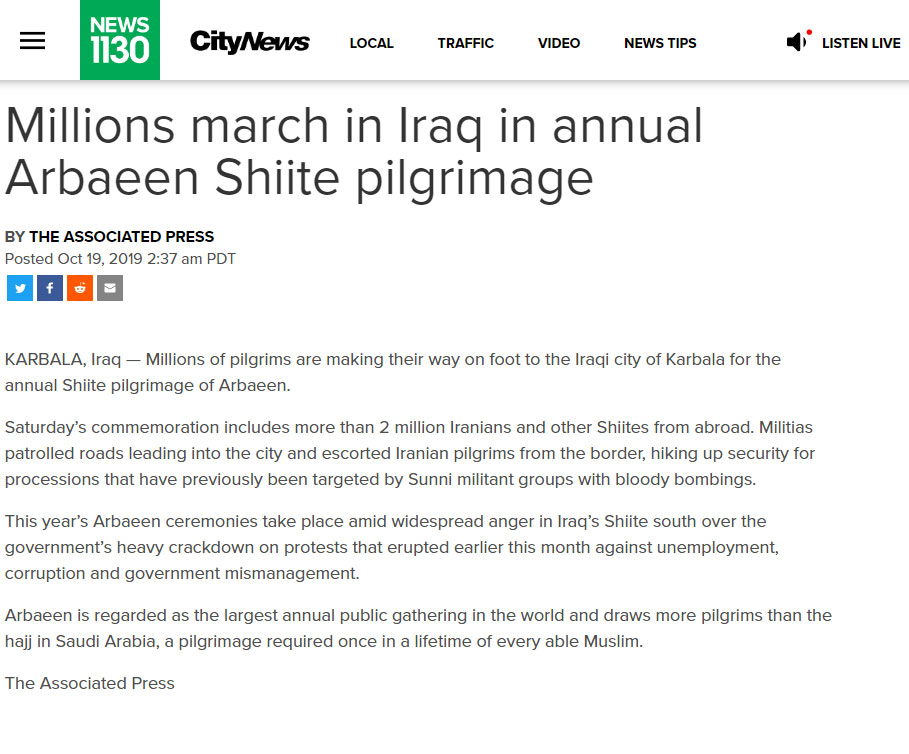Click the KARBALA, Iraq opening paragraph

click(x=393, y=372)
